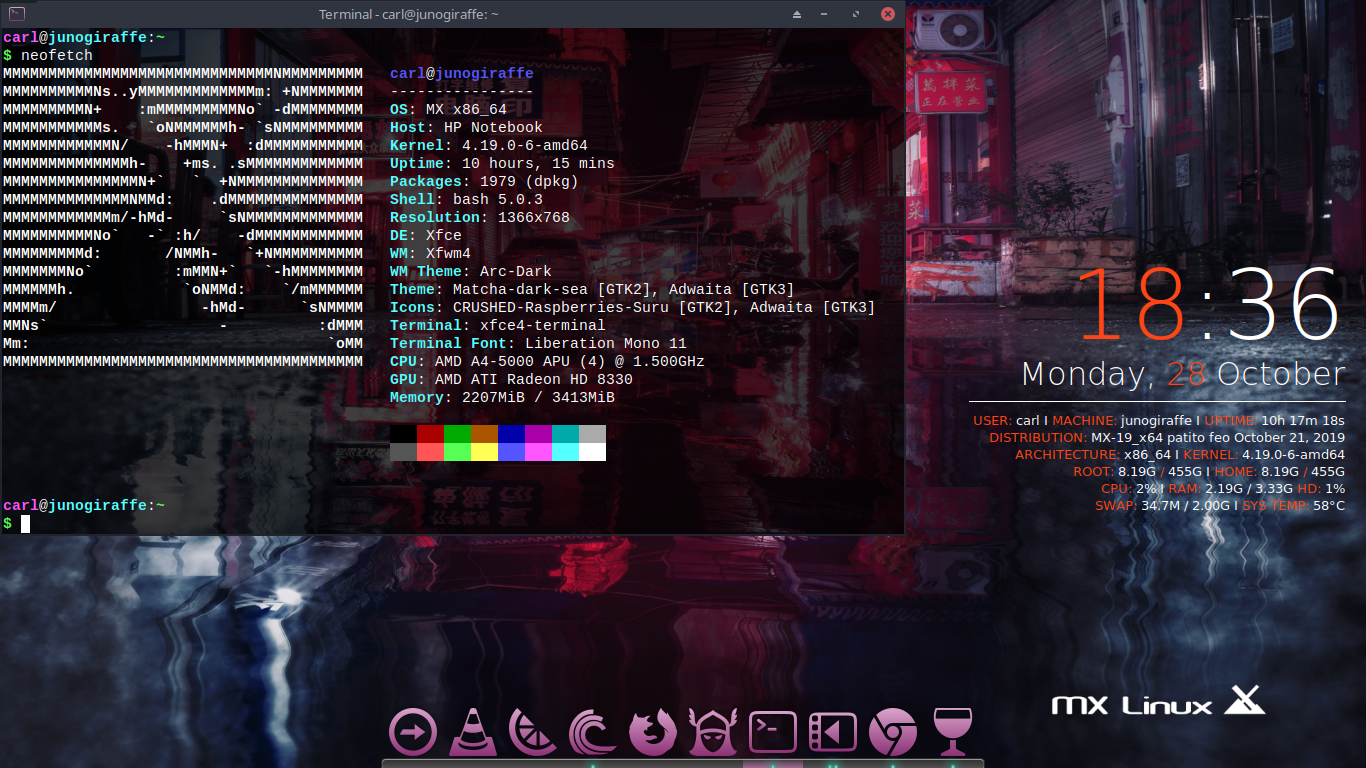Launch the film strip video editor dock icon

click(x=833, y=732)
